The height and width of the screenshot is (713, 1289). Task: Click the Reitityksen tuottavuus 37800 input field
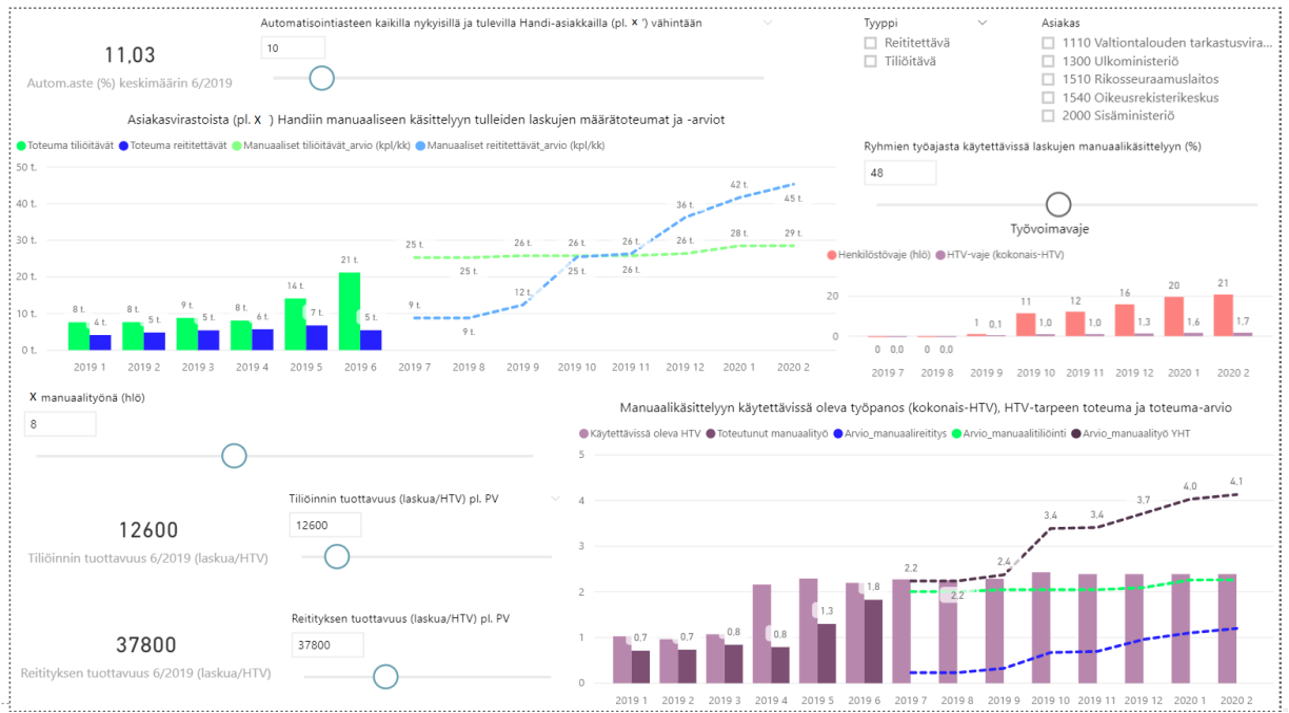(327, 645)
